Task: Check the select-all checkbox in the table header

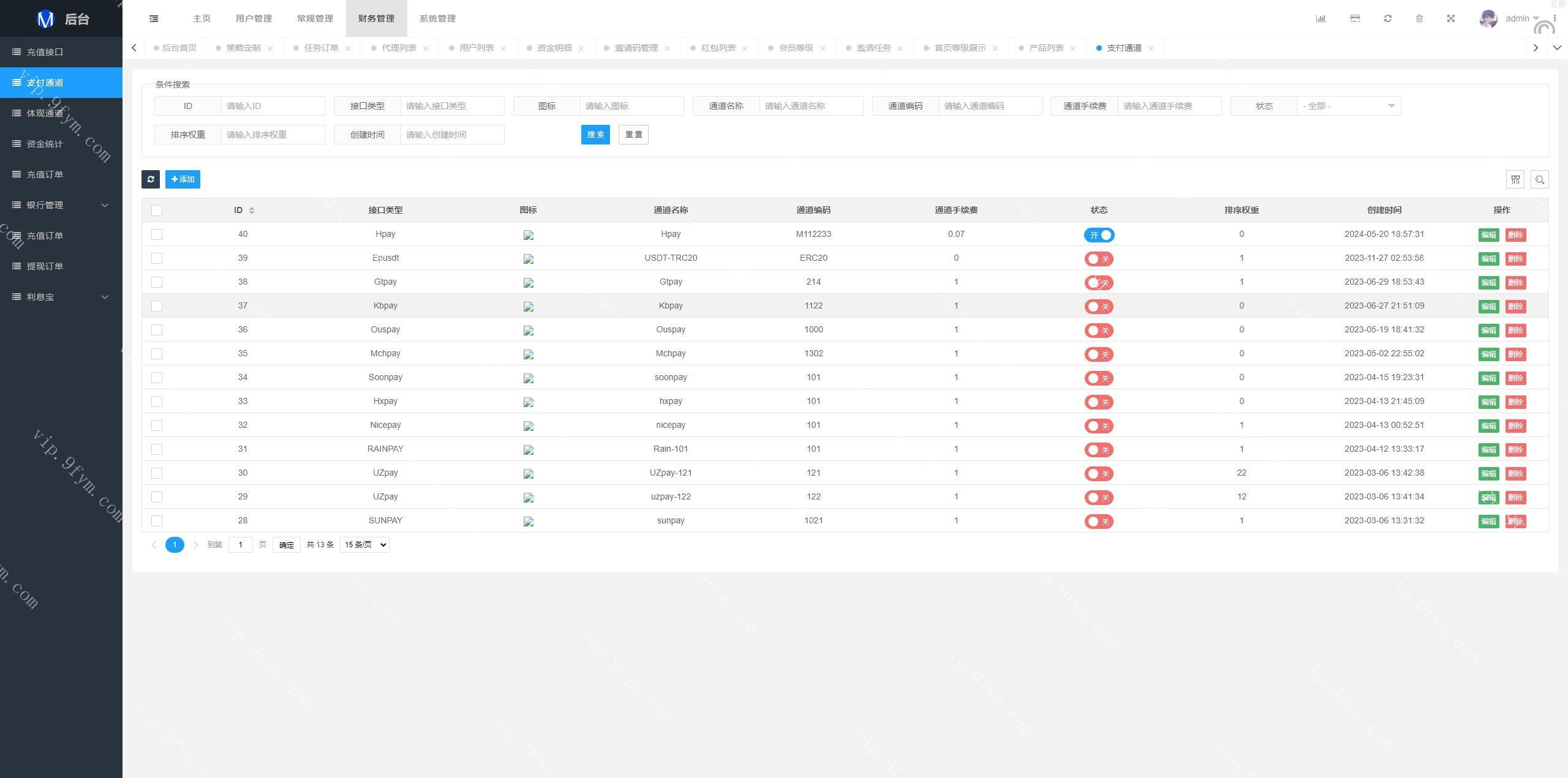Action: pos(157,211)
